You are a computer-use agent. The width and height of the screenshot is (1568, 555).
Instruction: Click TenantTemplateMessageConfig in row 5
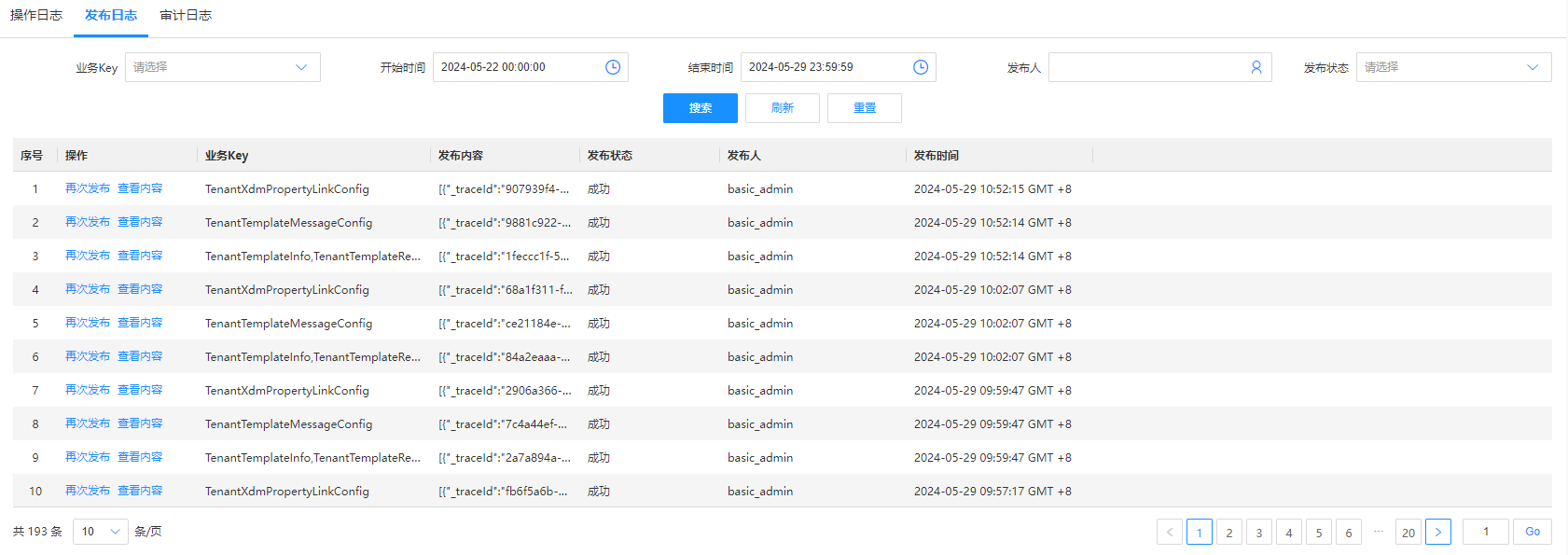(x=288, y=324)
